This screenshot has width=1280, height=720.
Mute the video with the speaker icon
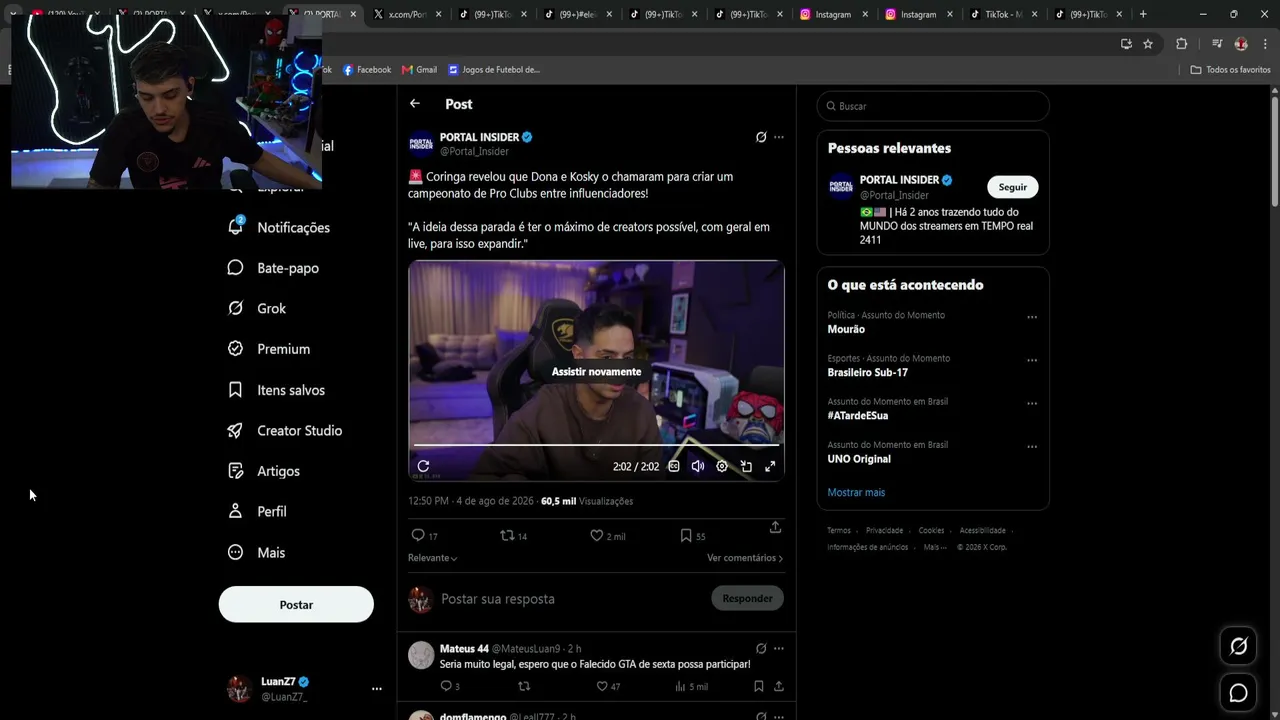[698, 466]
